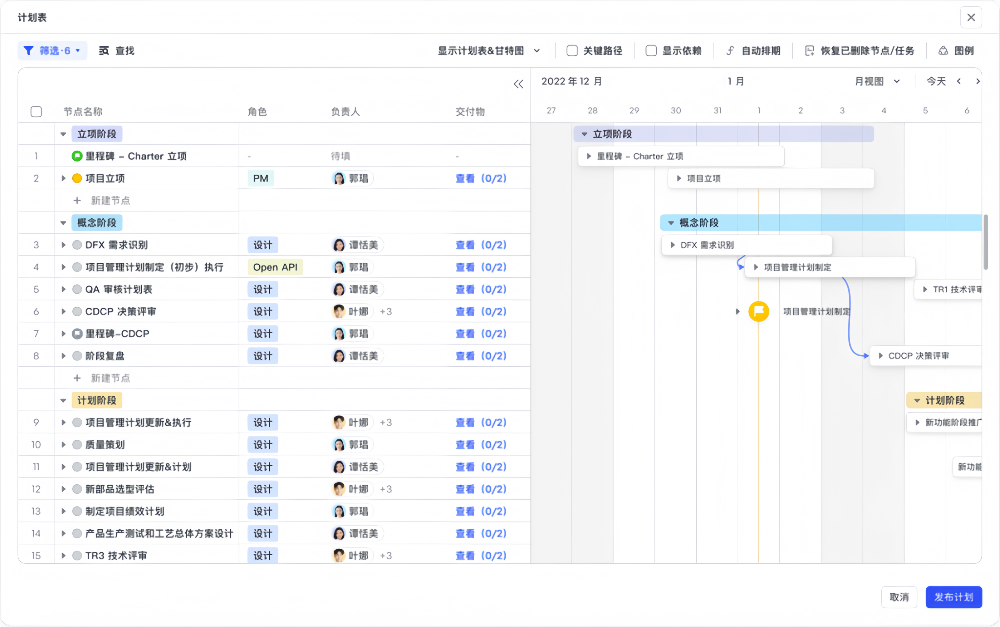Click the green milestone icon for Charter 立项
This screenshot has width=1000, height=627.
click(x=77, y=156)
